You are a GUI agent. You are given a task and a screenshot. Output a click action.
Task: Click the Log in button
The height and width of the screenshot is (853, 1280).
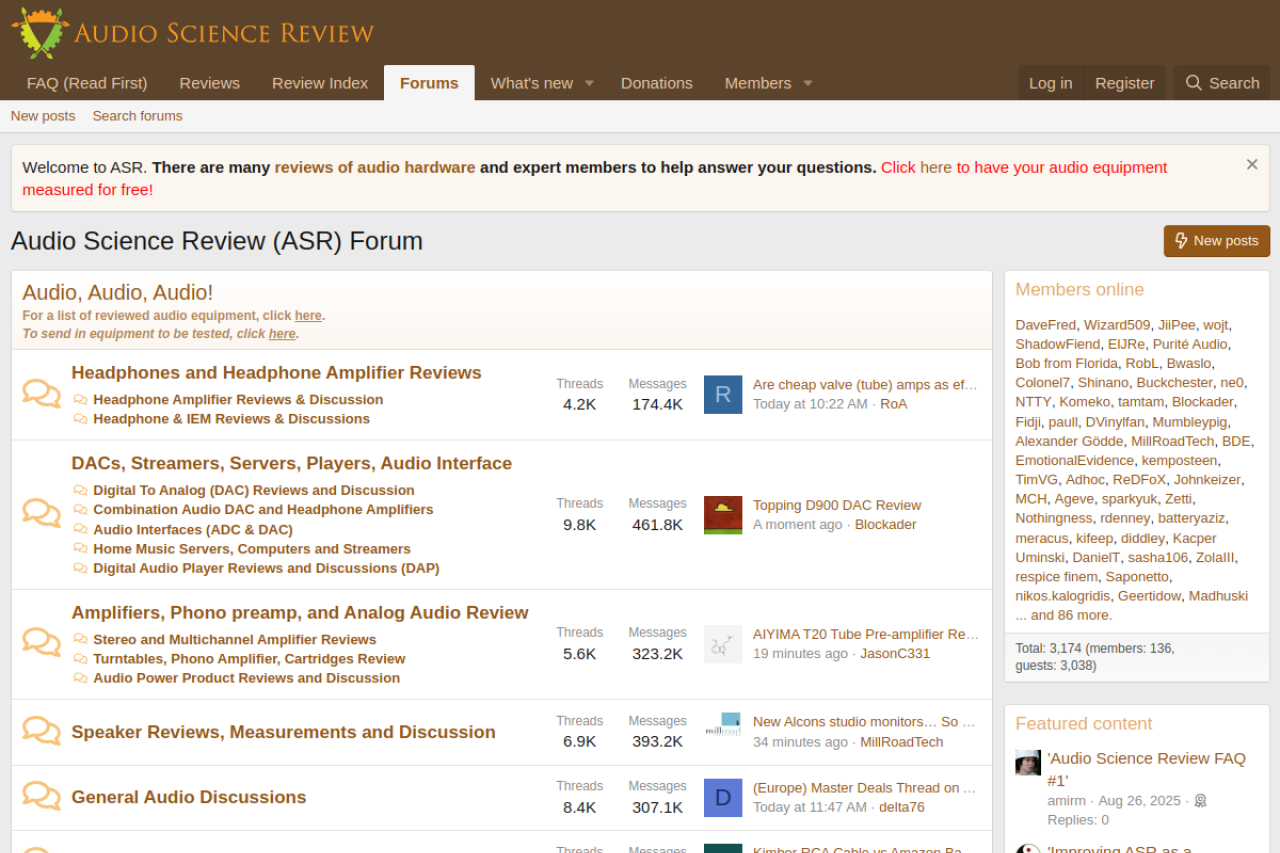(1050, 83)
